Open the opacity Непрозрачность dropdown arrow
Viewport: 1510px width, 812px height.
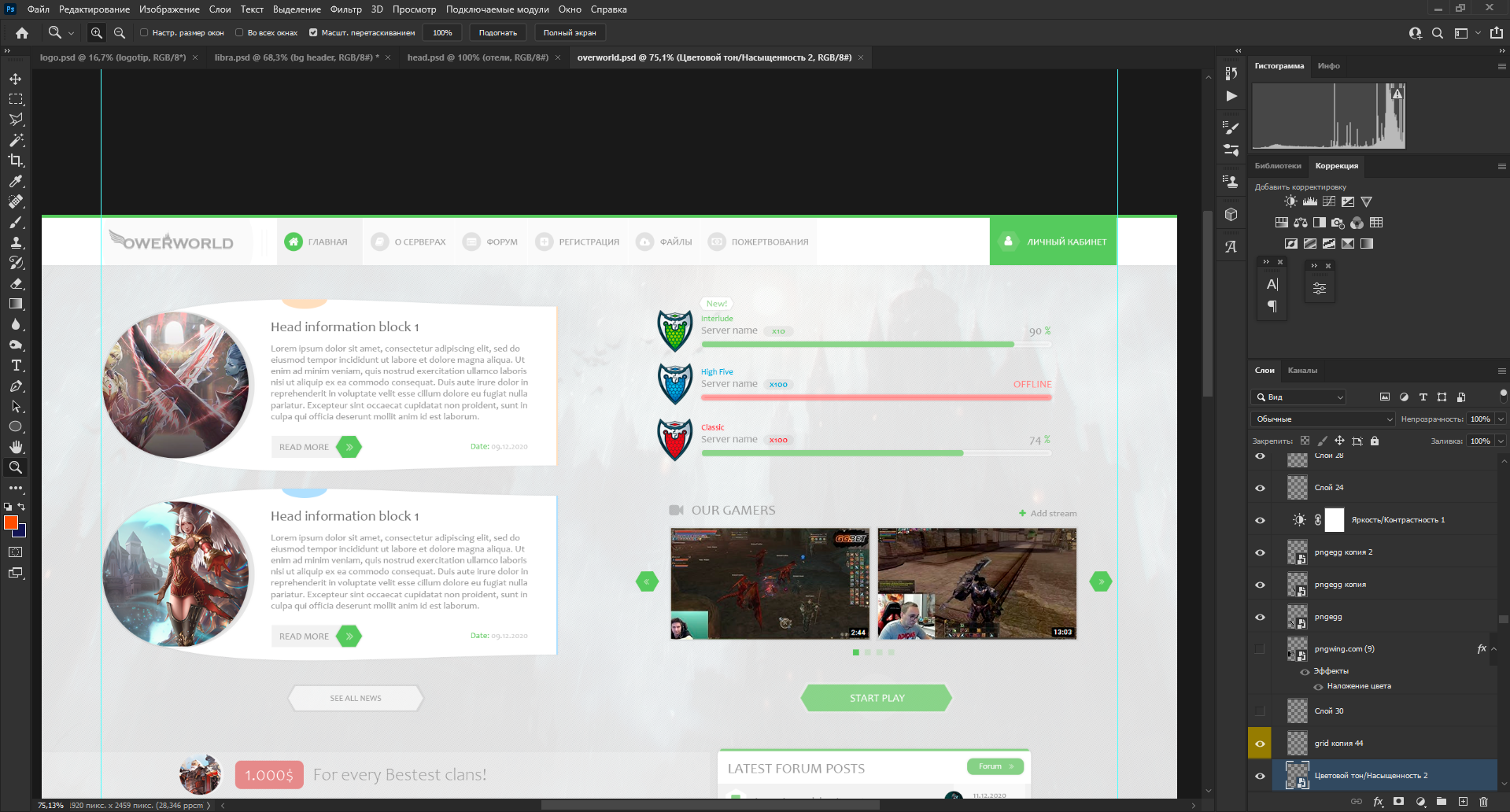(x=1501, y=419)
